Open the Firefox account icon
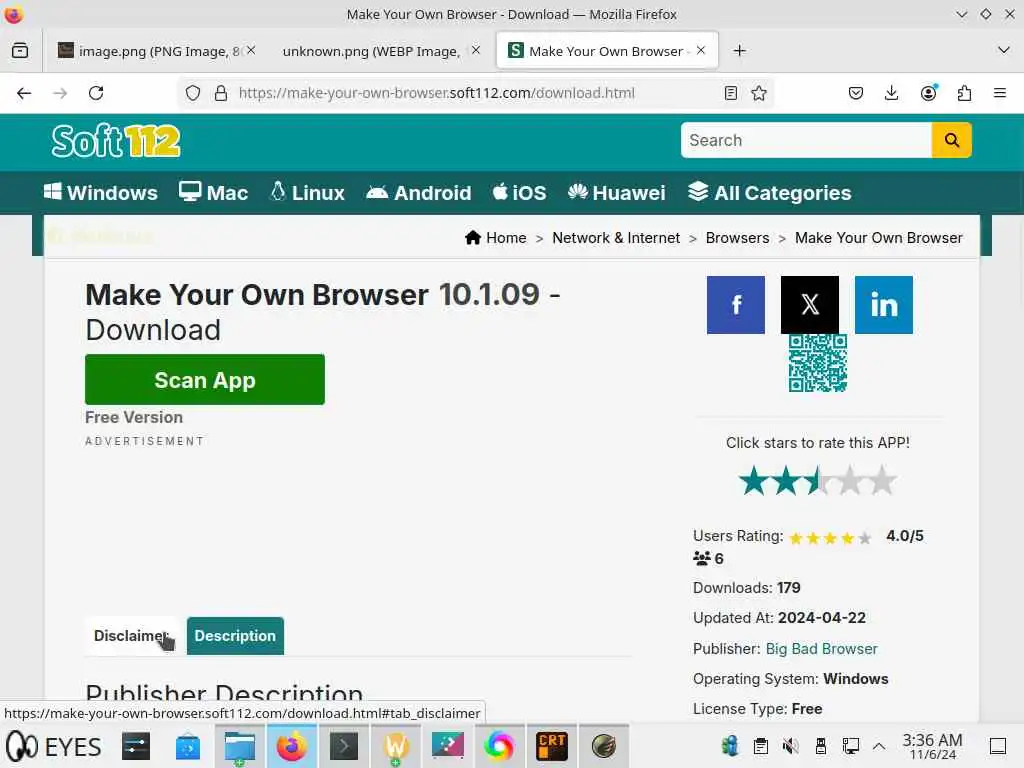Screen dimensions: 1024x768 (928, 93)
